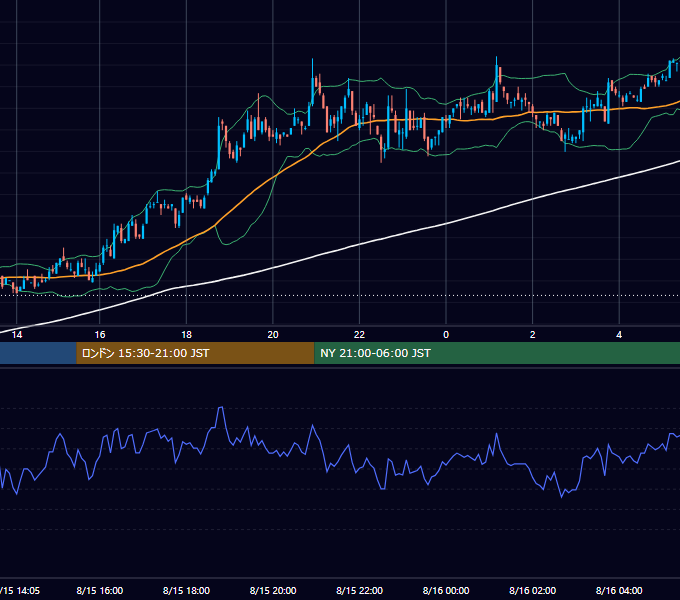680x600 pixels.
Task: Click the 14:05 date label at left edge
Action: (x=20, y=590)
